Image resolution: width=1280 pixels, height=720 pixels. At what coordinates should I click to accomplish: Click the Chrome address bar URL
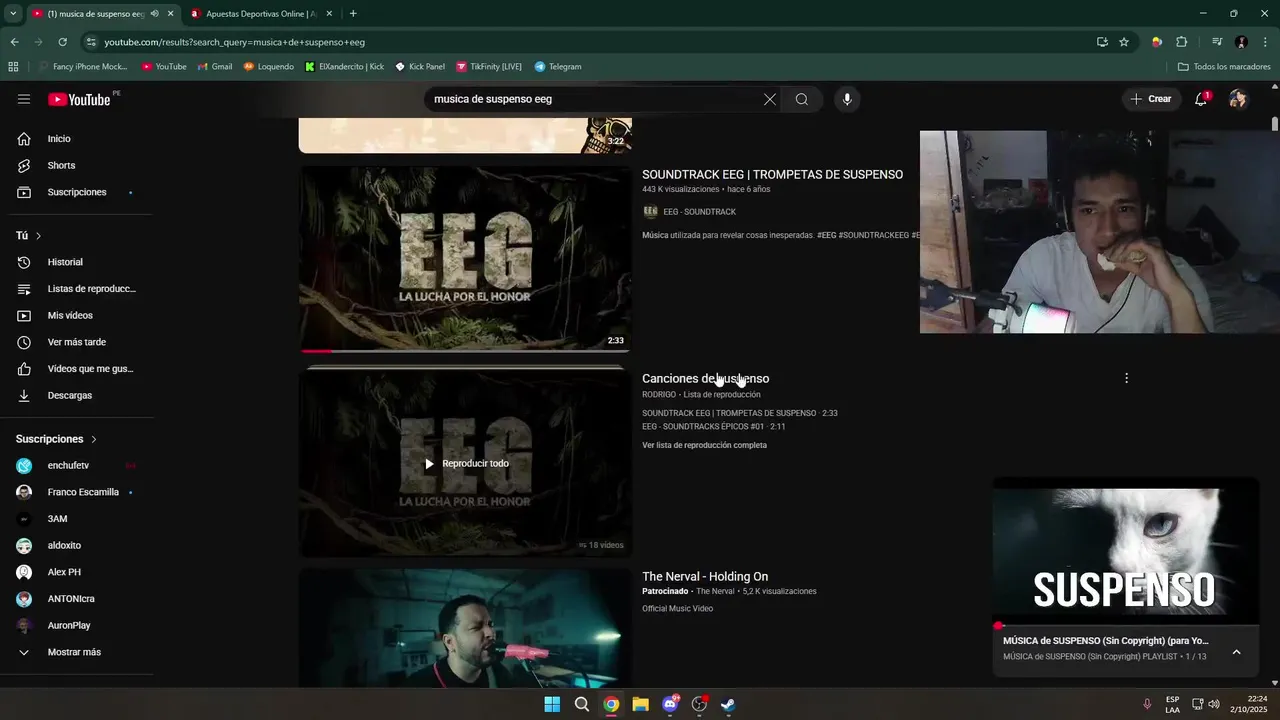click(234, 42)
